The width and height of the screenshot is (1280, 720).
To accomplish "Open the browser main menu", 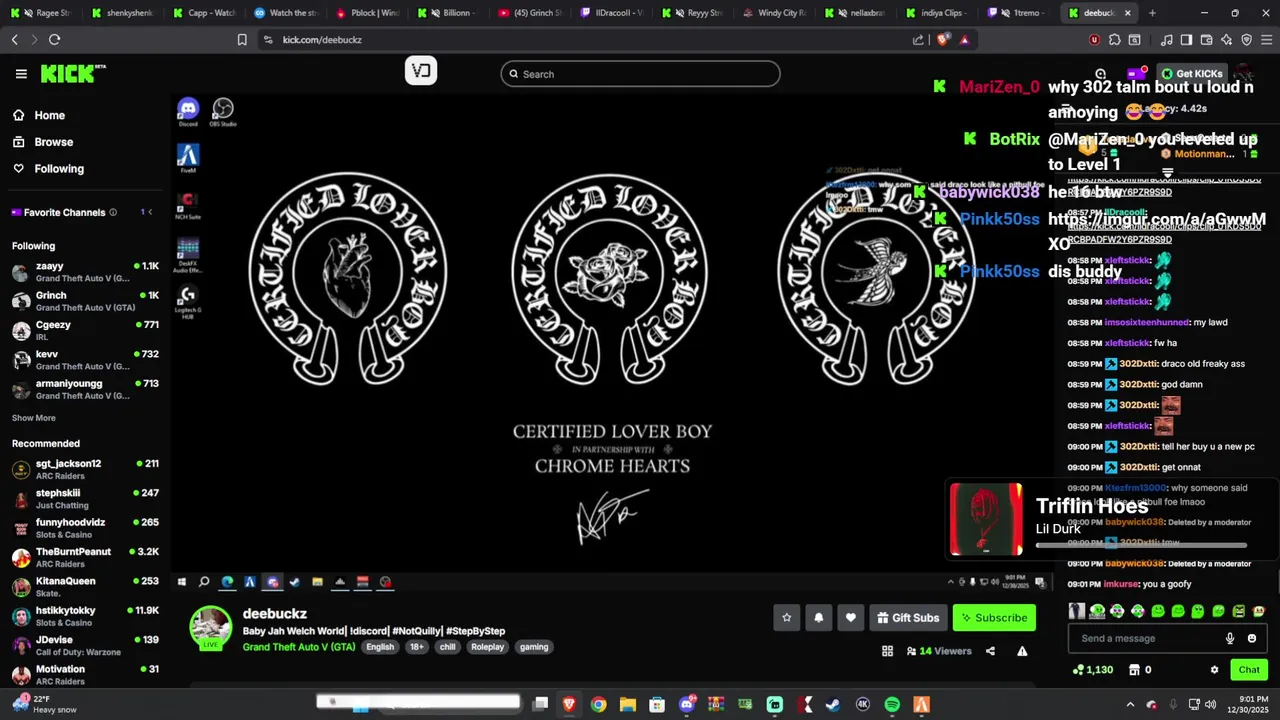I will (x=1266, y=40).
